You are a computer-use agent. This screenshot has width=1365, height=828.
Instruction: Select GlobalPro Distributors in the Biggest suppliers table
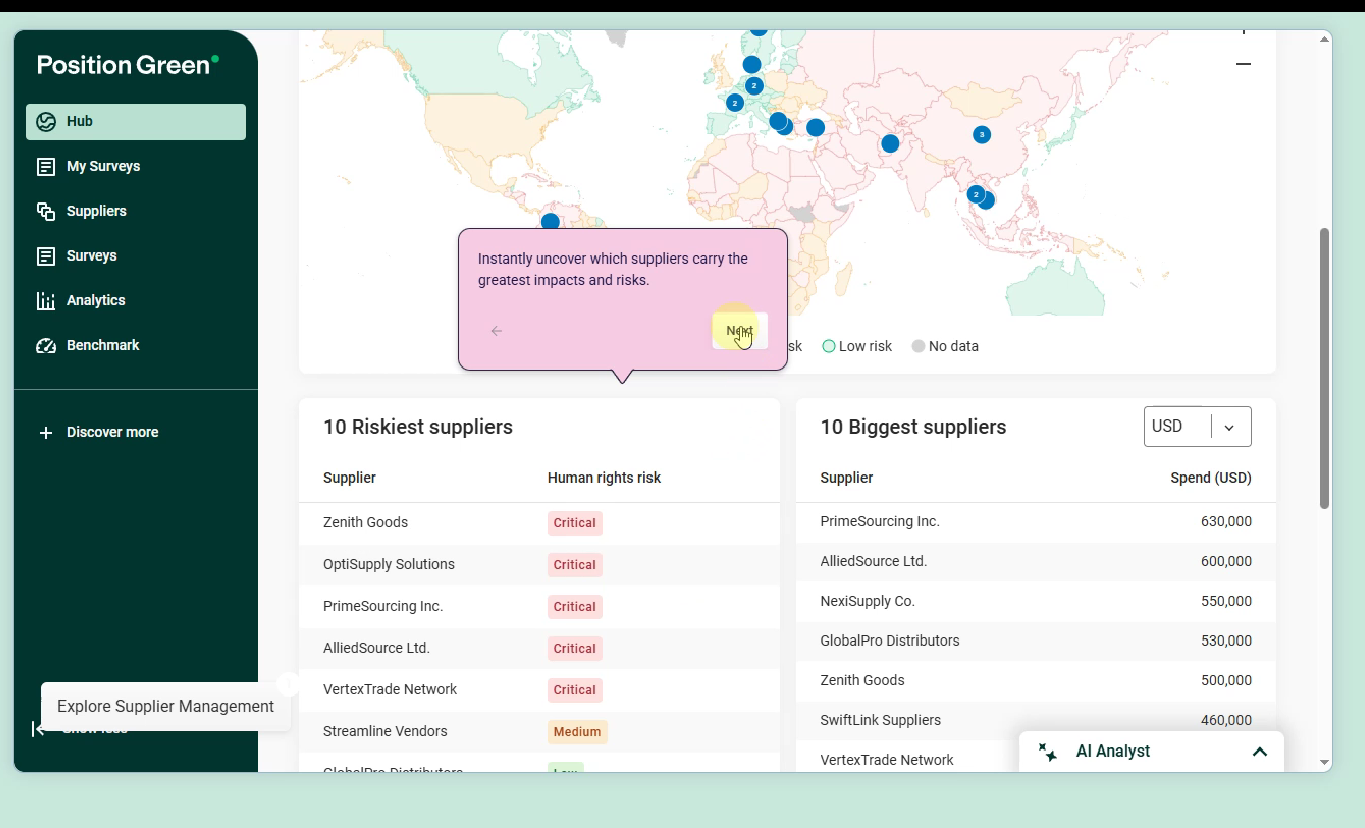(890, 641)
